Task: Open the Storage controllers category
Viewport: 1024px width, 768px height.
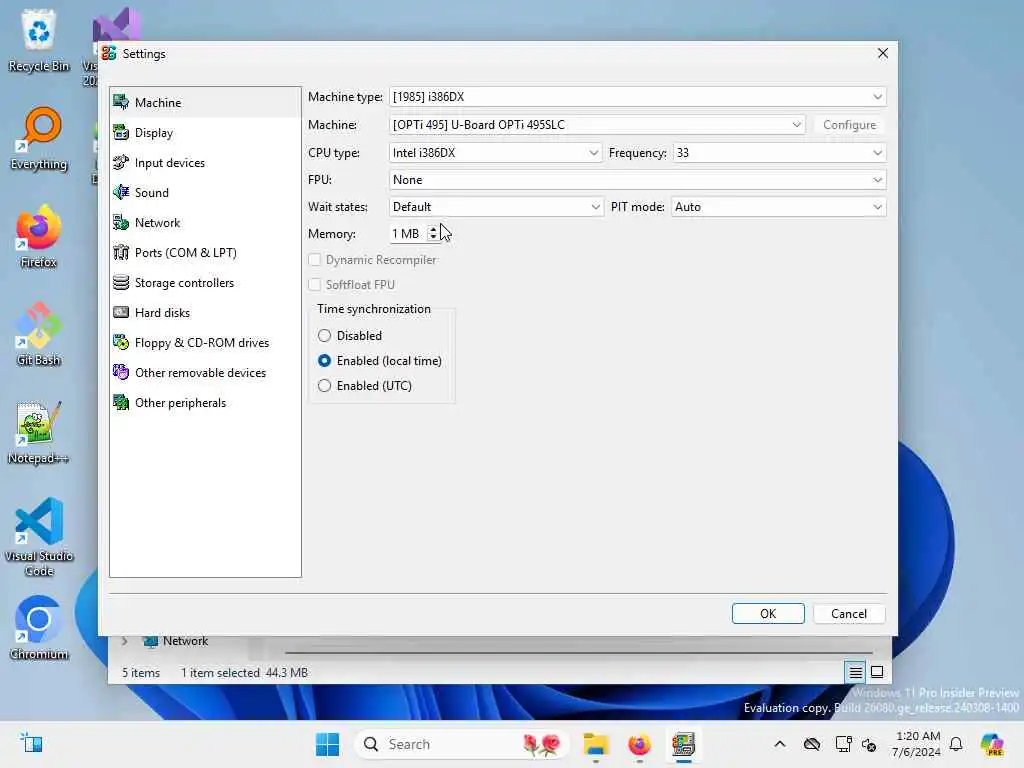Action: tap(205, 283)
